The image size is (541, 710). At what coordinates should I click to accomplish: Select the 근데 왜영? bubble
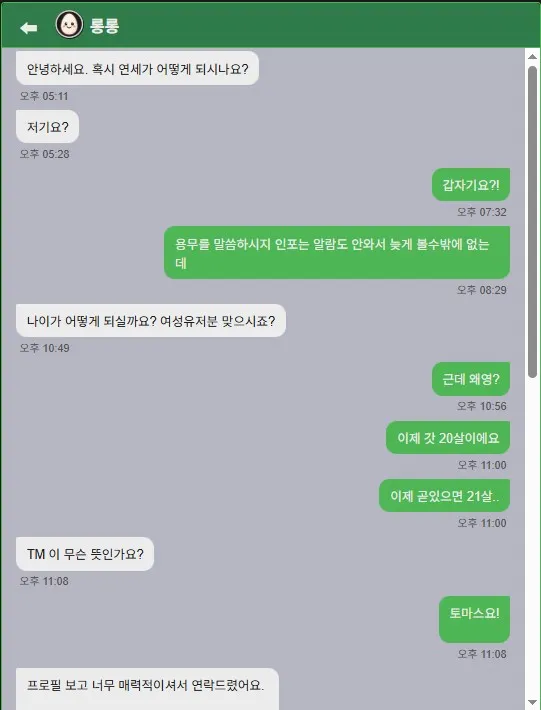(471, 379)
